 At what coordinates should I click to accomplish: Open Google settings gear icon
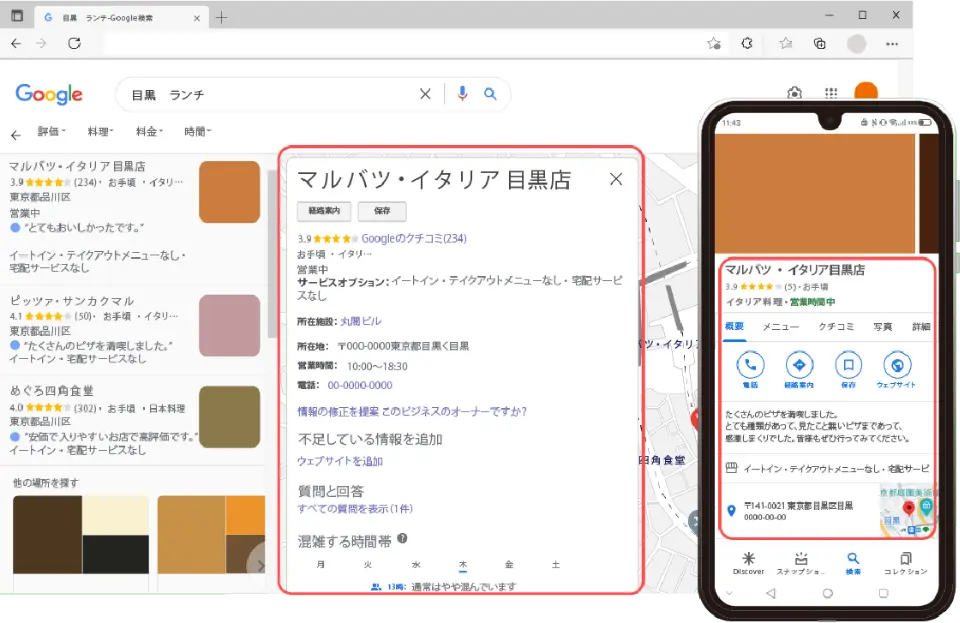(795, 93)
